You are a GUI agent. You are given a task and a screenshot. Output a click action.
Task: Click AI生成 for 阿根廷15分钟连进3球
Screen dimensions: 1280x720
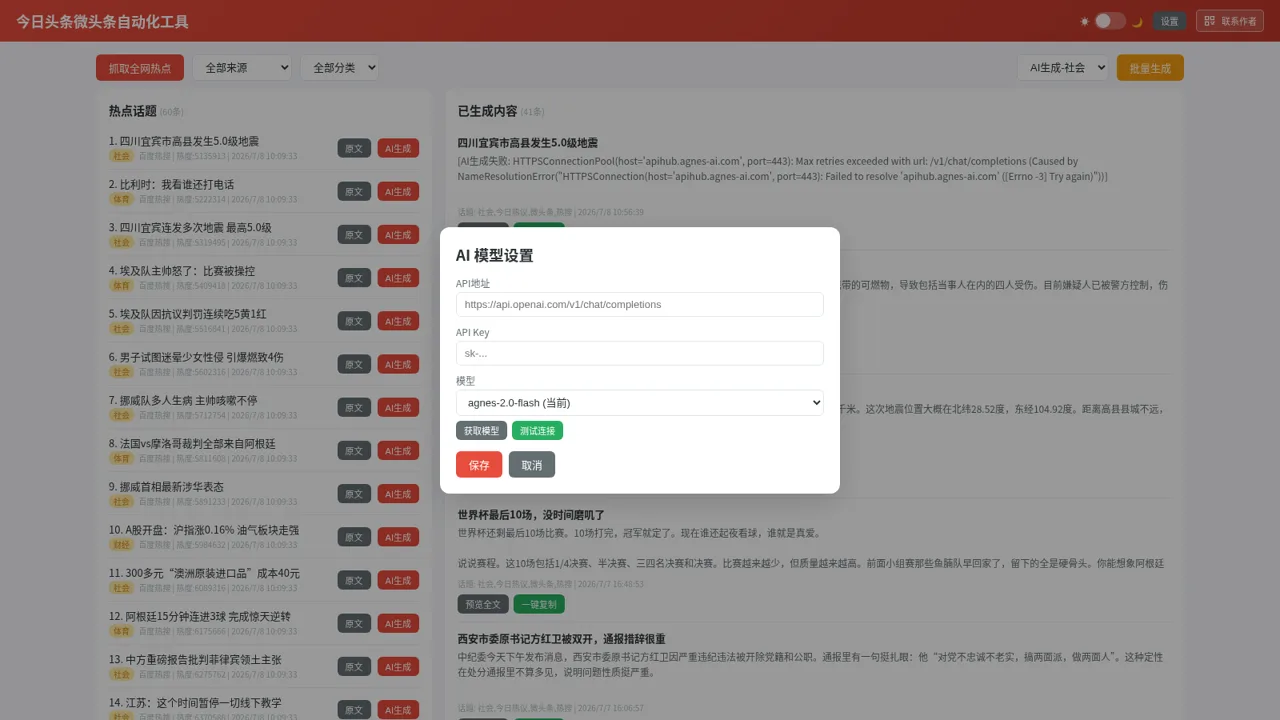pos(398,623)
